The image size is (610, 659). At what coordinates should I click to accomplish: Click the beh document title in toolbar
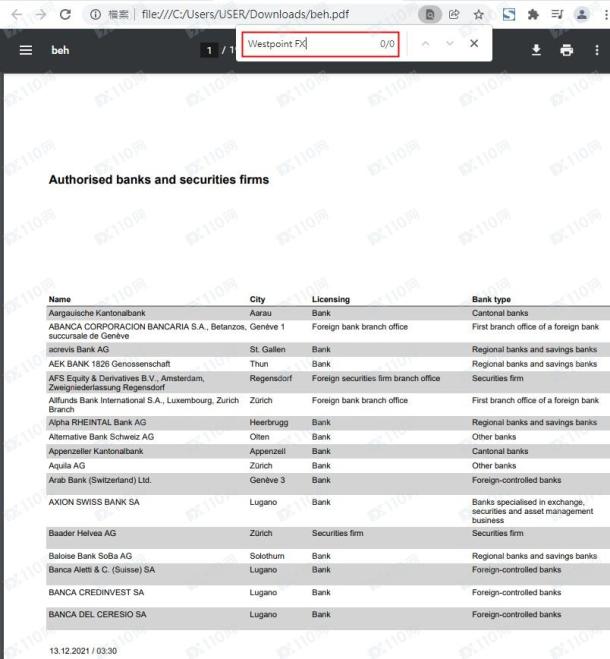pyautogui.click(x=60, y=50)
